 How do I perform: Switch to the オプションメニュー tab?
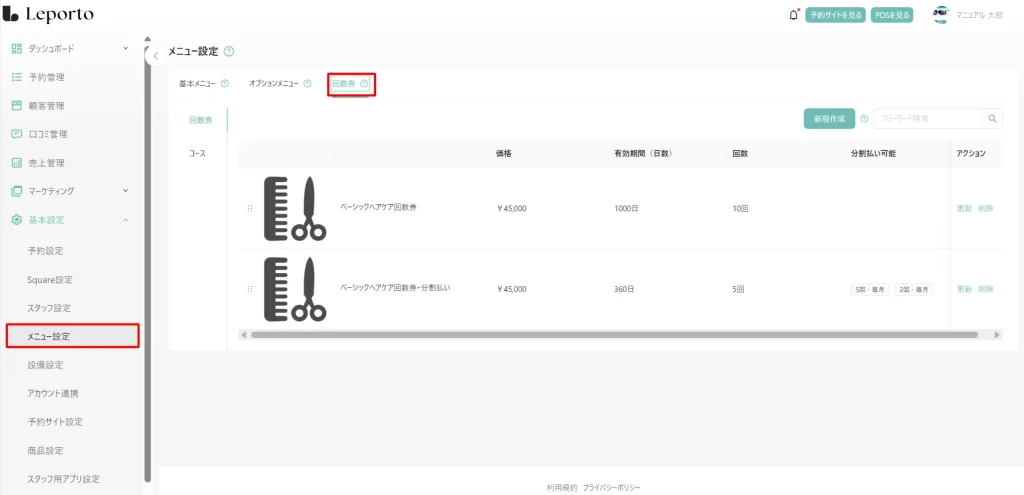click(273, 84)
